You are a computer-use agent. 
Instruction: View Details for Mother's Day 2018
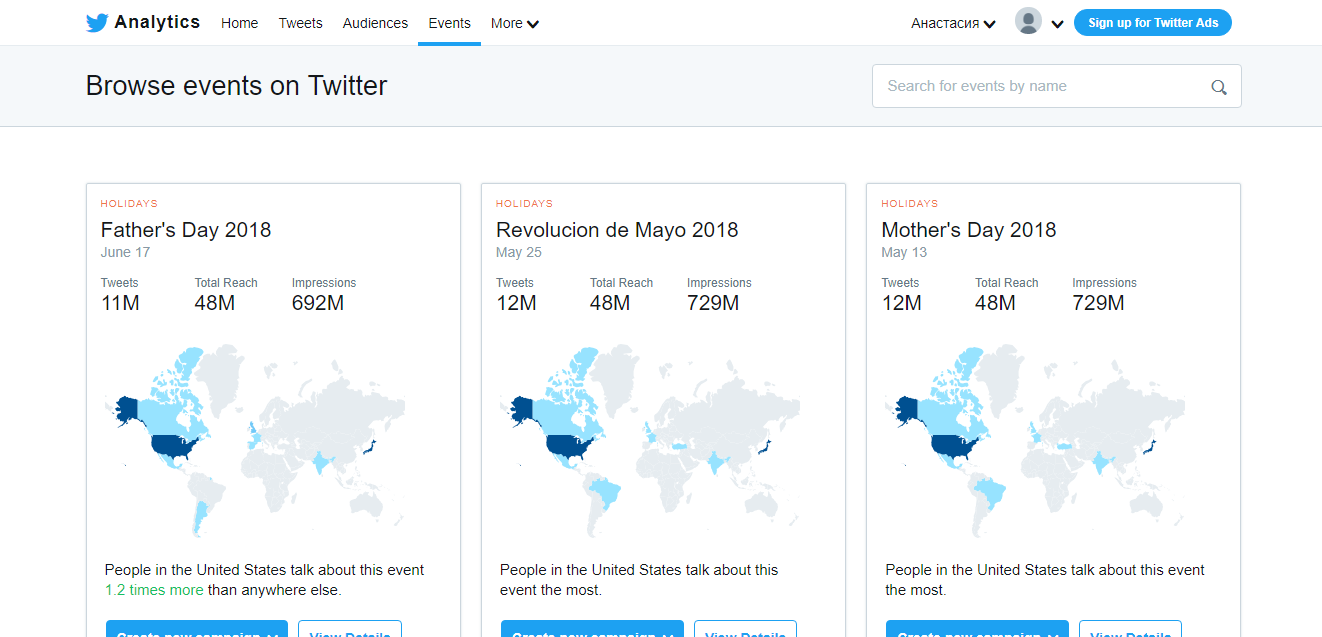click(x=1130, y=632)
